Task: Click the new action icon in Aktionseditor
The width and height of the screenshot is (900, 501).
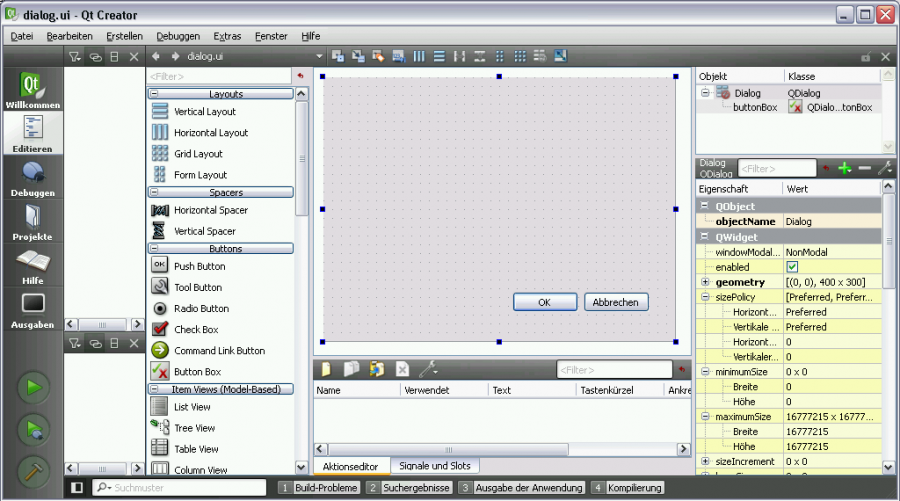Action: [326, 369]
